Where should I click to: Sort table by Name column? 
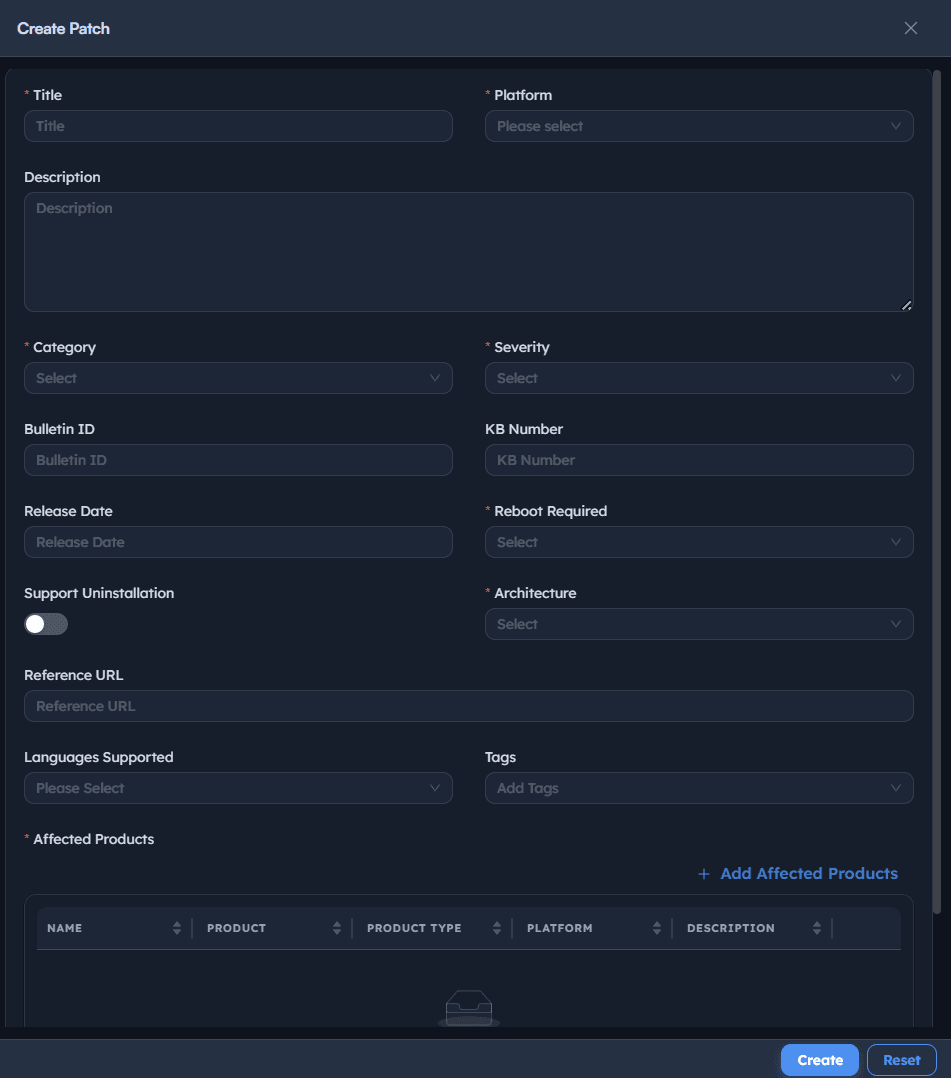pos(177,928)
